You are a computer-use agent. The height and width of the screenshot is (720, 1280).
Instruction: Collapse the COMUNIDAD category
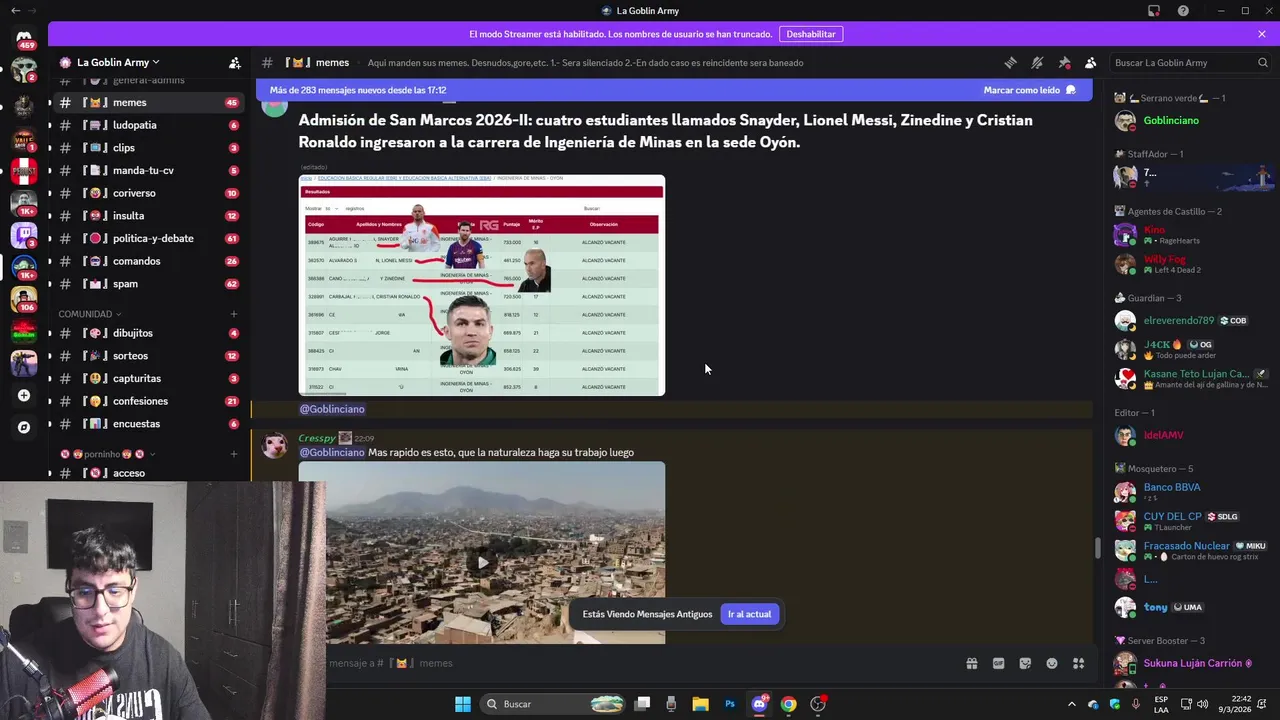coord(90,314)
